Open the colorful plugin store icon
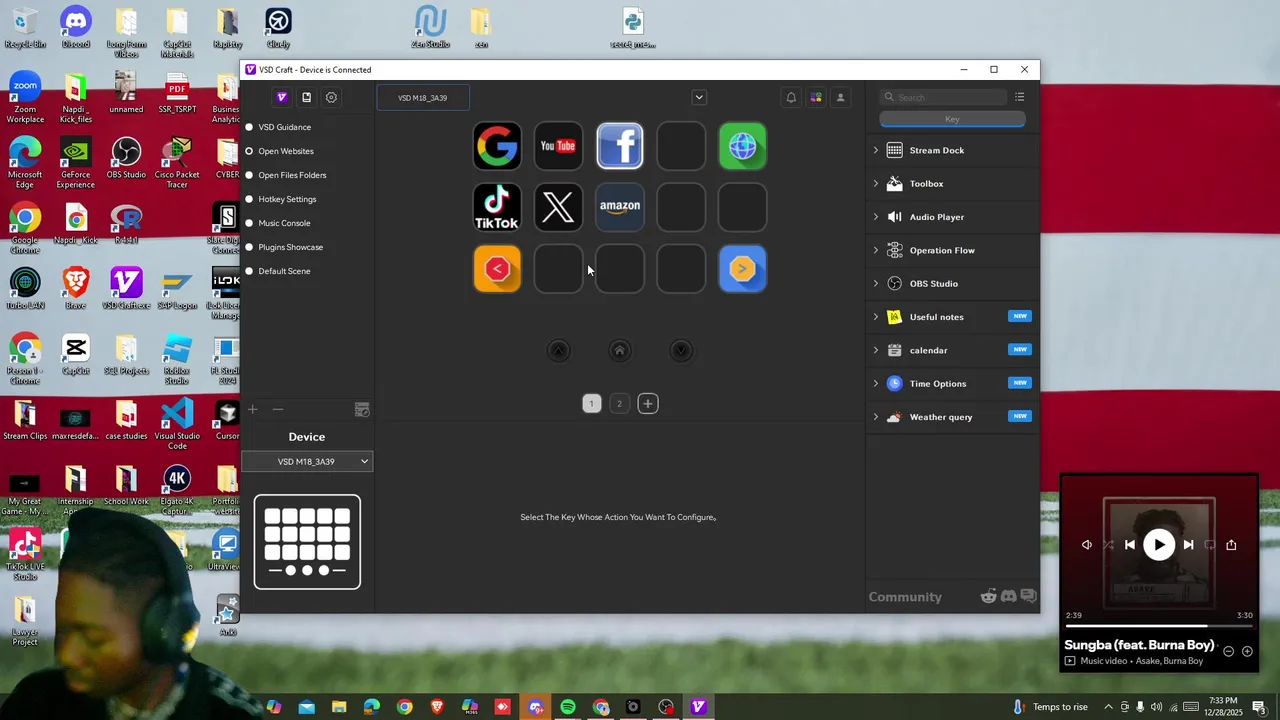 click(x=816, y=97)
